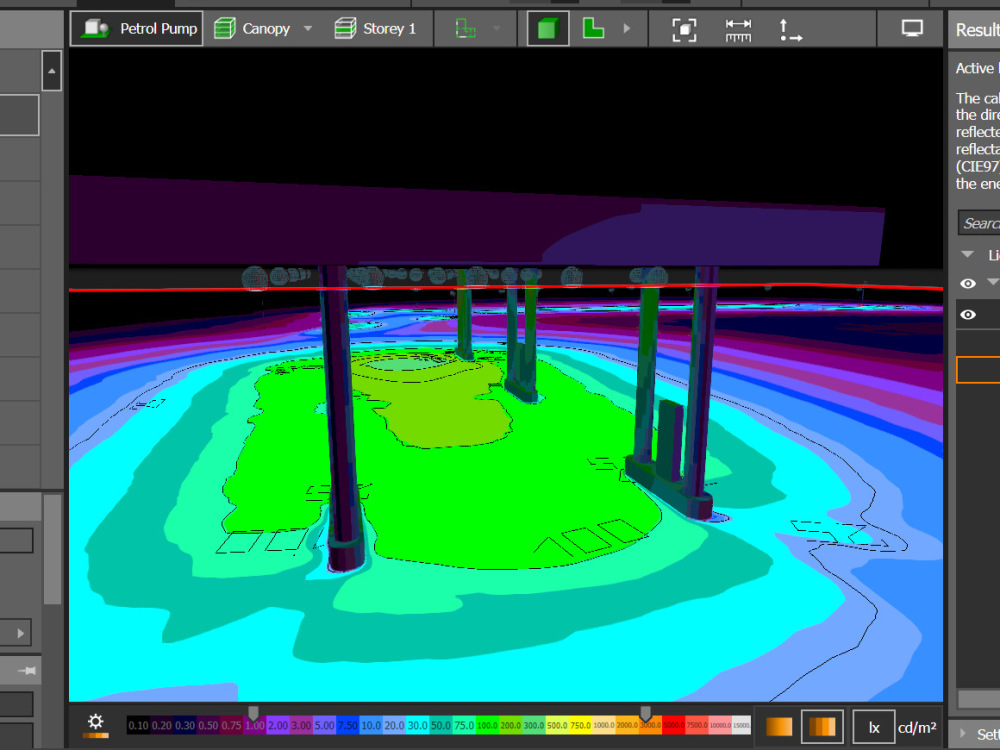Screen dimensions: 1000x750
Task: Open the Canopy dropdown arrow
Action: (307, 28)
